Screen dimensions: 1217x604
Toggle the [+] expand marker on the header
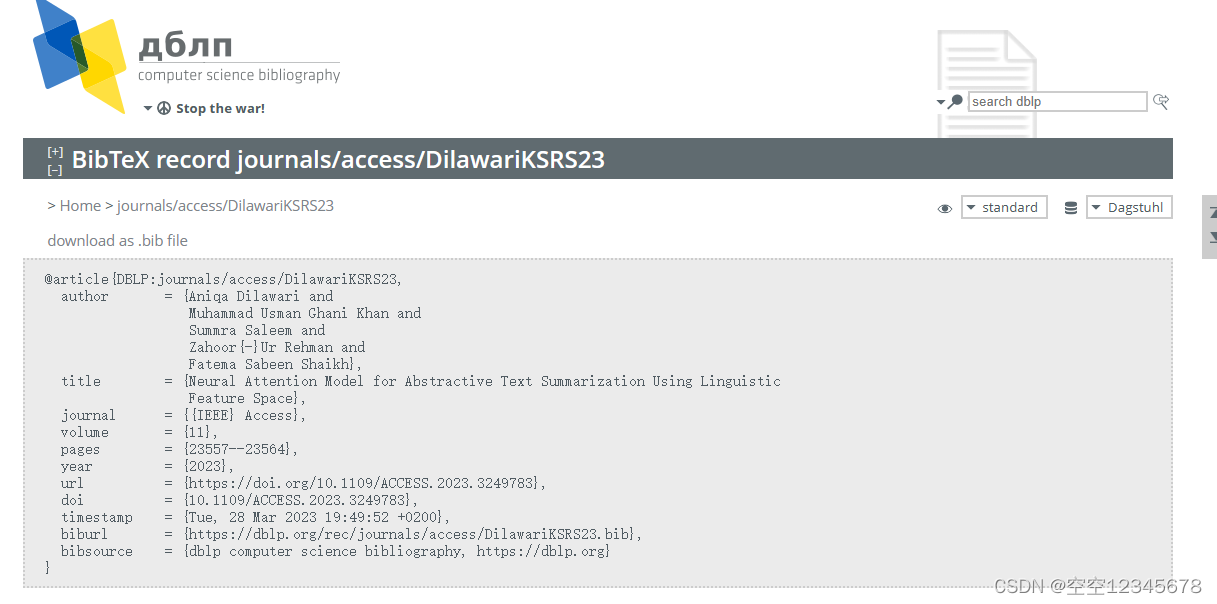pos(55,151)
